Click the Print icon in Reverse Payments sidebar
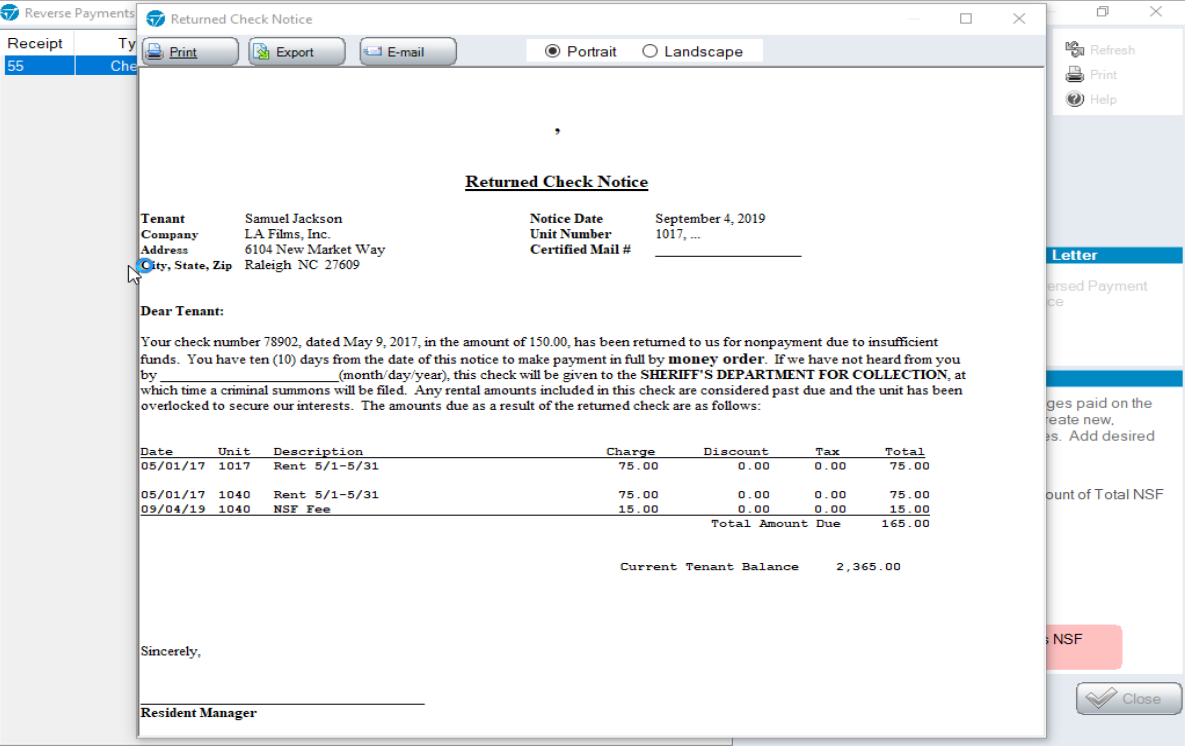Viewport: 1185px width, 746px height. pyautogui.click(x=1075, y=74)
